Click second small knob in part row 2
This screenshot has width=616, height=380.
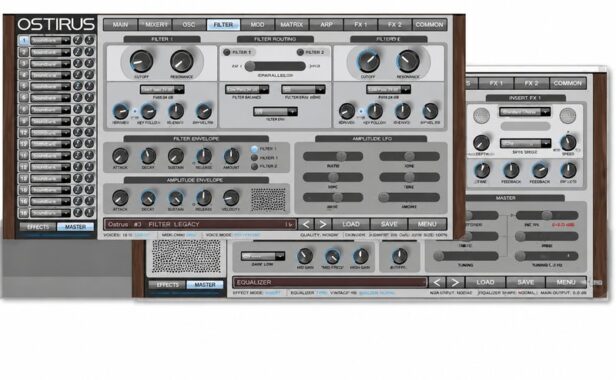pos(90,52)
